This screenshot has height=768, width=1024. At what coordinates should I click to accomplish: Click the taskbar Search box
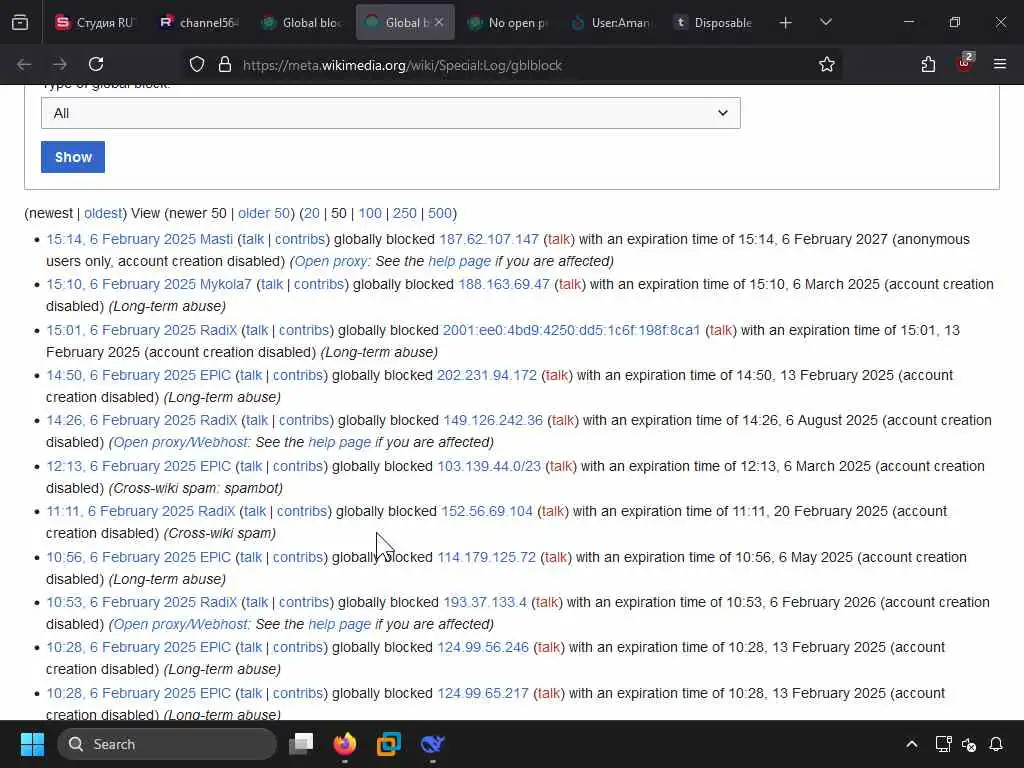(x=167, y=744)
